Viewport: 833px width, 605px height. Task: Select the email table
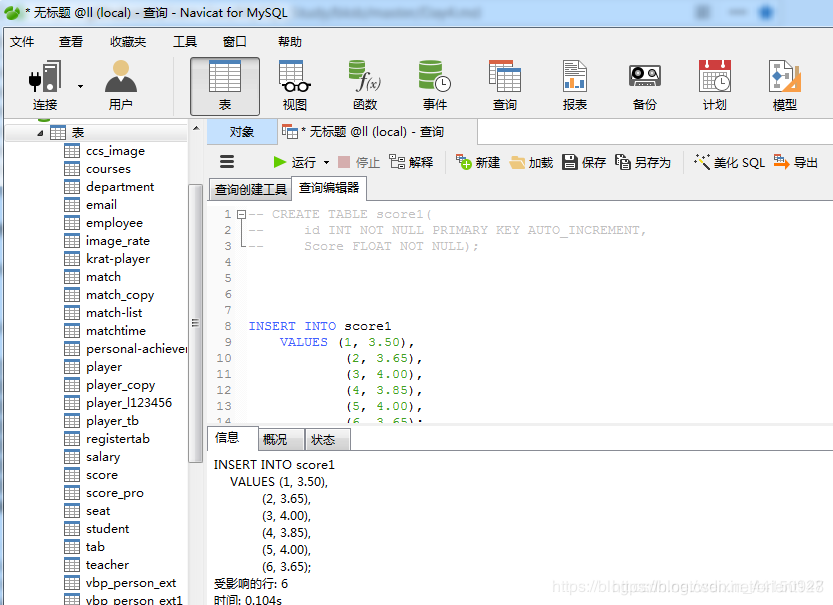click(101, 205)
